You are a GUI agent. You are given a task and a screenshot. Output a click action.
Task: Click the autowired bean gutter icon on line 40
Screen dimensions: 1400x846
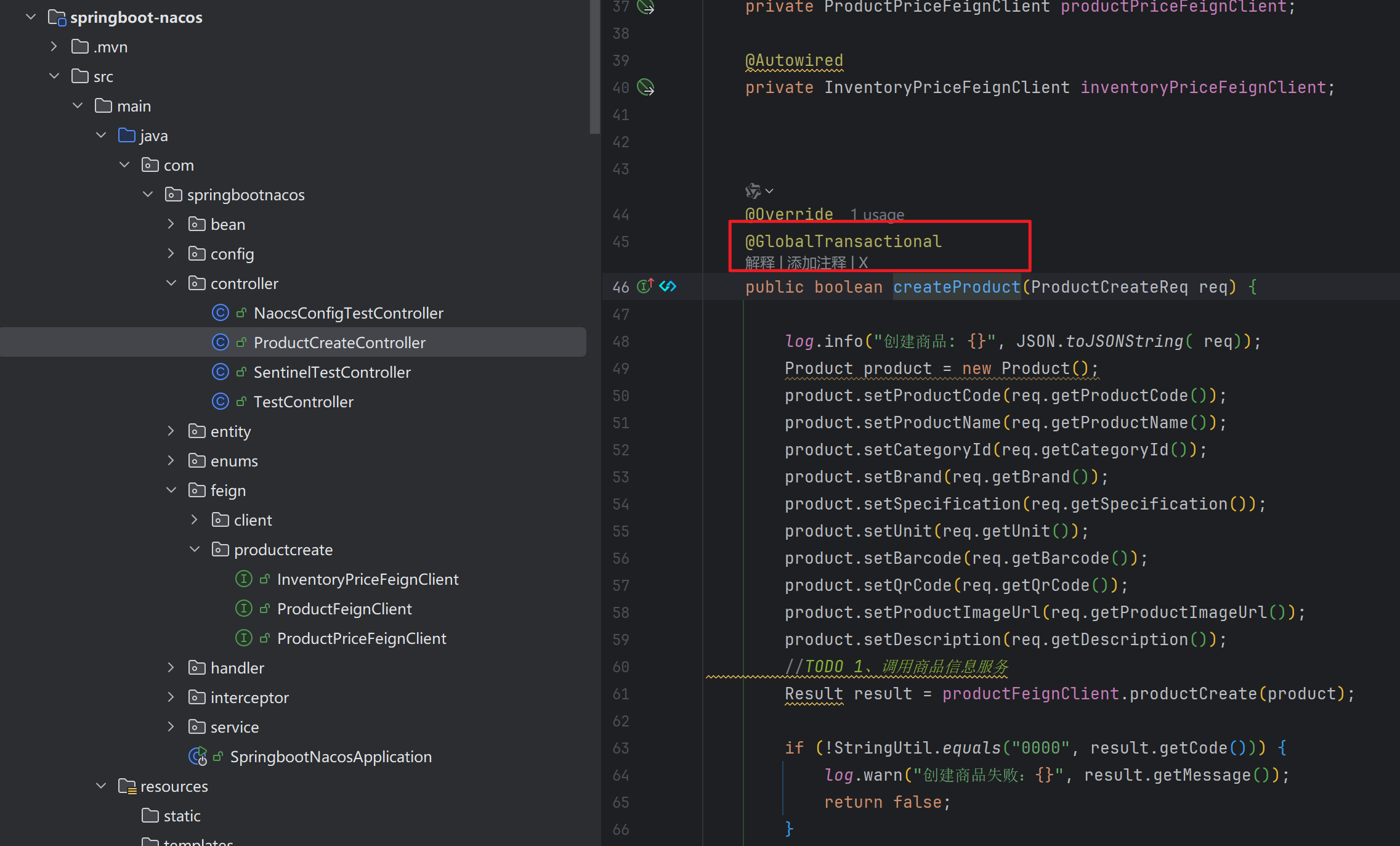(x=645, y=87)
